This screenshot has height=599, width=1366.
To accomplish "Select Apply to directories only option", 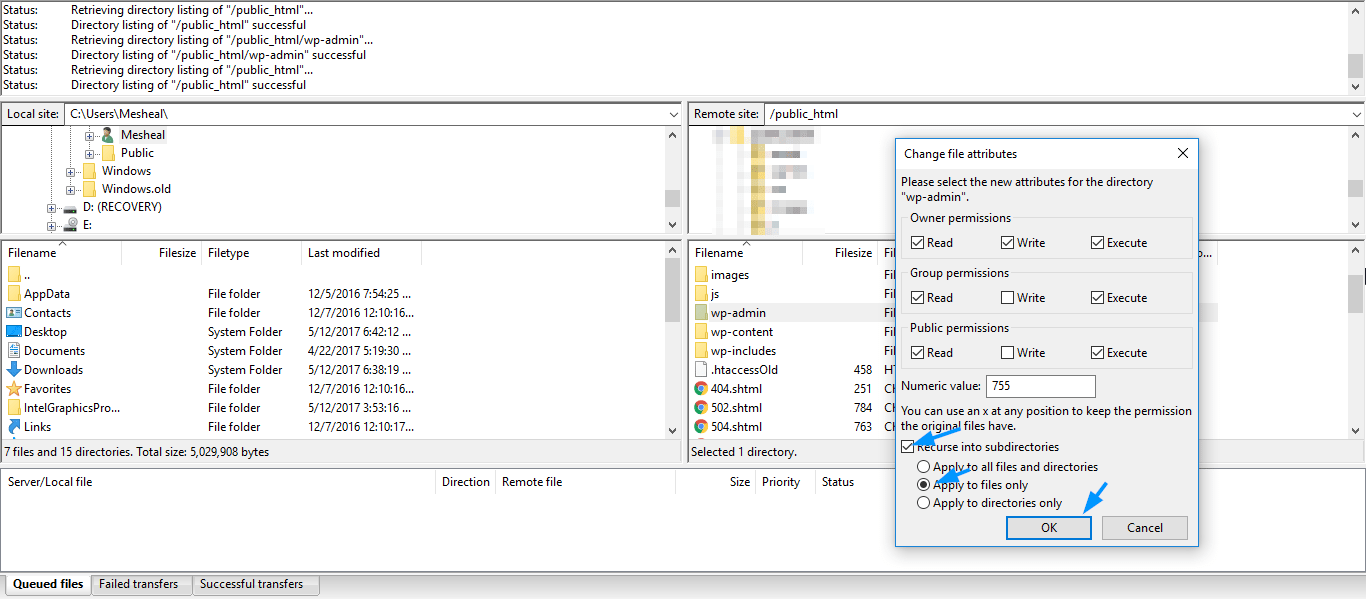I will tap(924, 503).
